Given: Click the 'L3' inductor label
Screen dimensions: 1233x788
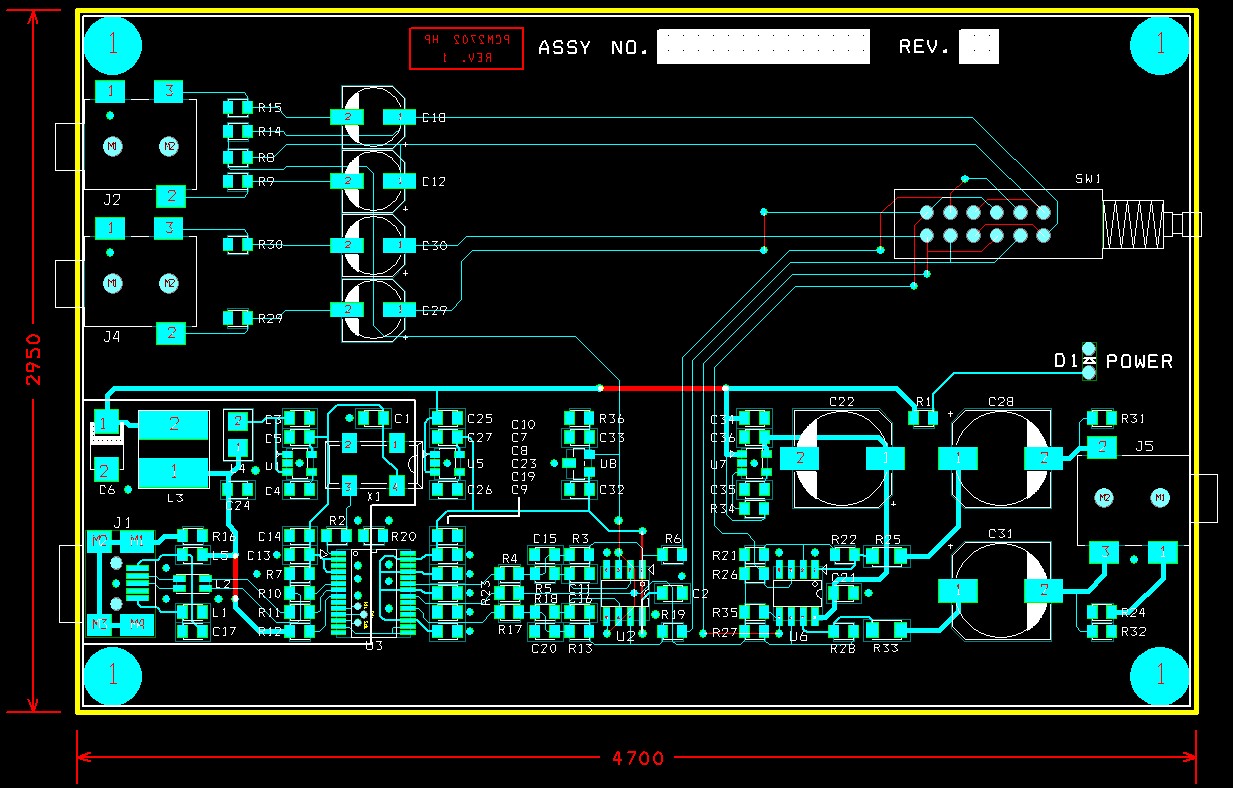Looking at the screenshot, I should pos(175,497).
